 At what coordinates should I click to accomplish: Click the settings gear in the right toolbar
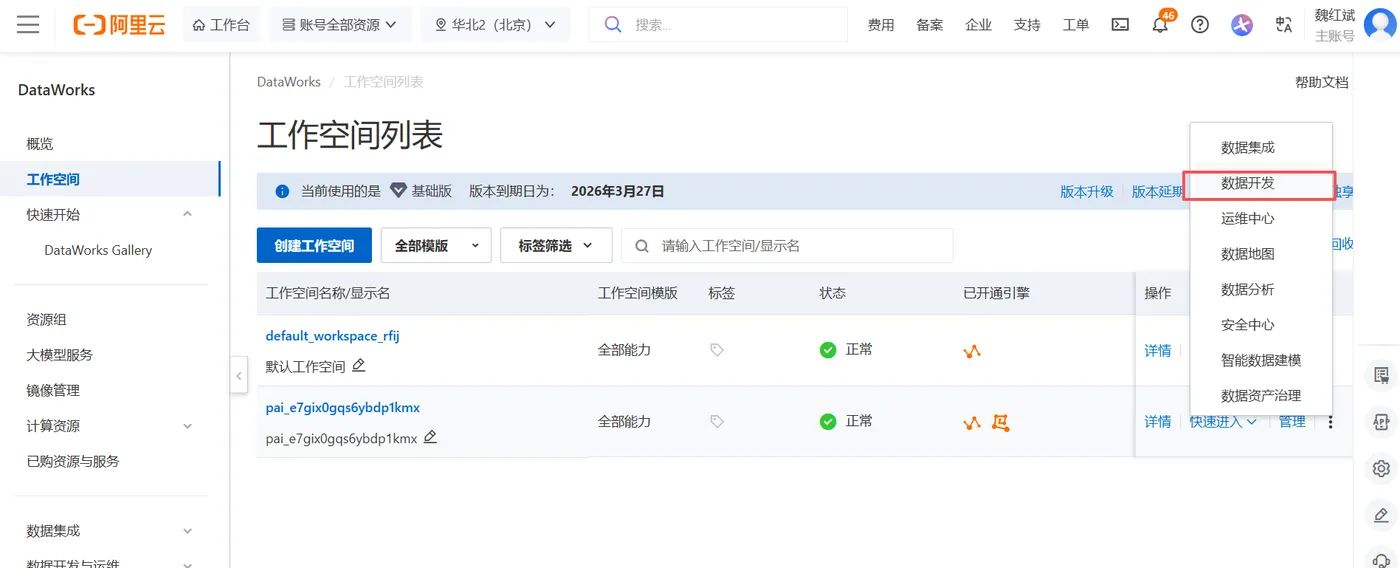pyautogui.click(x=1382, y=468)
